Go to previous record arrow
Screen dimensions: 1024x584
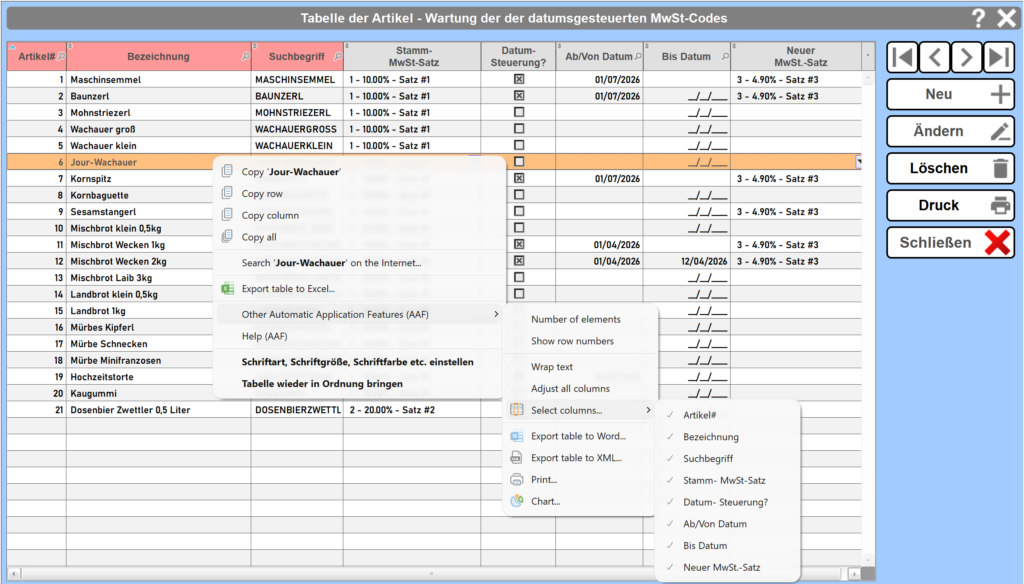[934, 58]
